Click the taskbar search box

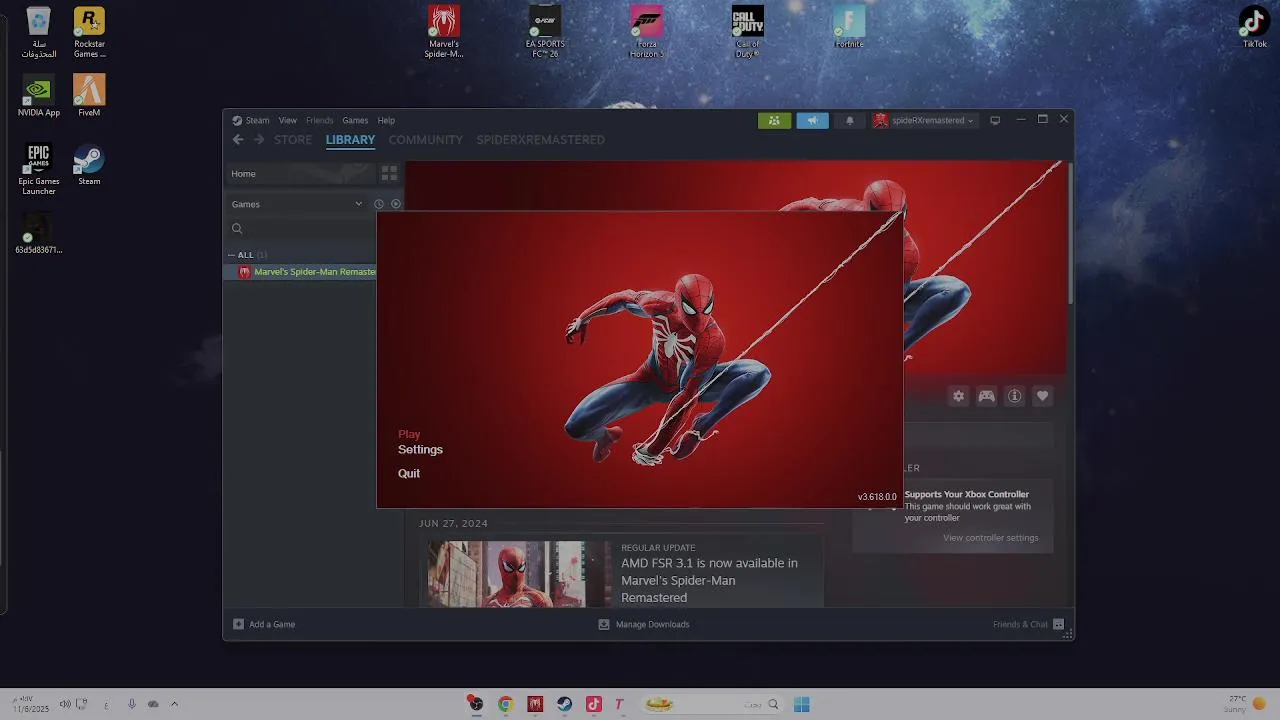coord(712,704)
